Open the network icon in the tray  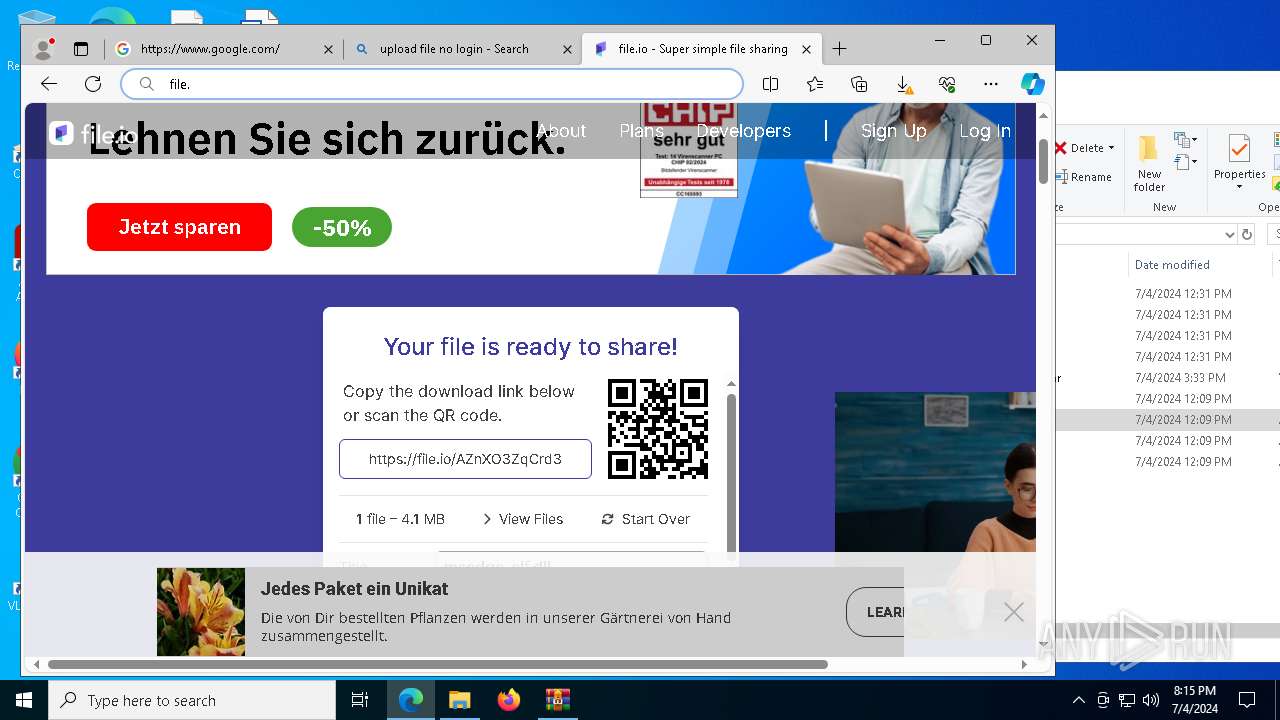[x=1127, y=700]
